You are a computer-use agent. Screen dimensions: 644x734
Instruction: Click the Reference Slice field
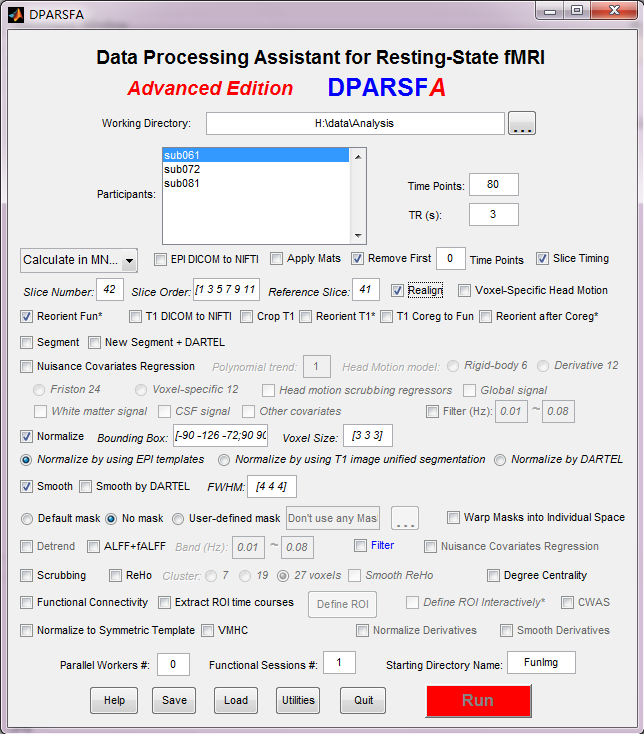click(x=366, y=290)
